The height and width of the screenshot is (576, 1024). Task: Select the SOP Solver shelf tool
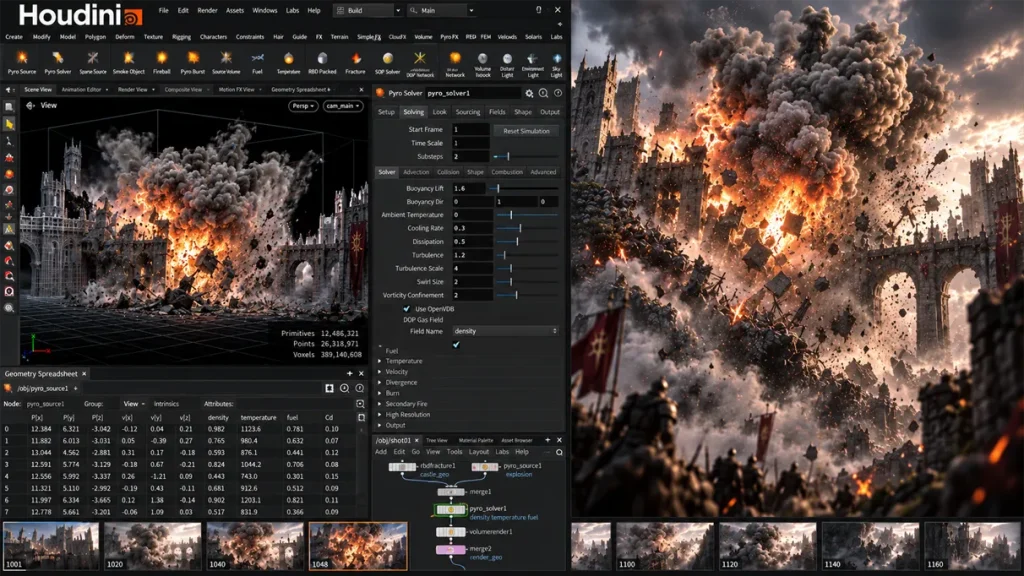387,63
